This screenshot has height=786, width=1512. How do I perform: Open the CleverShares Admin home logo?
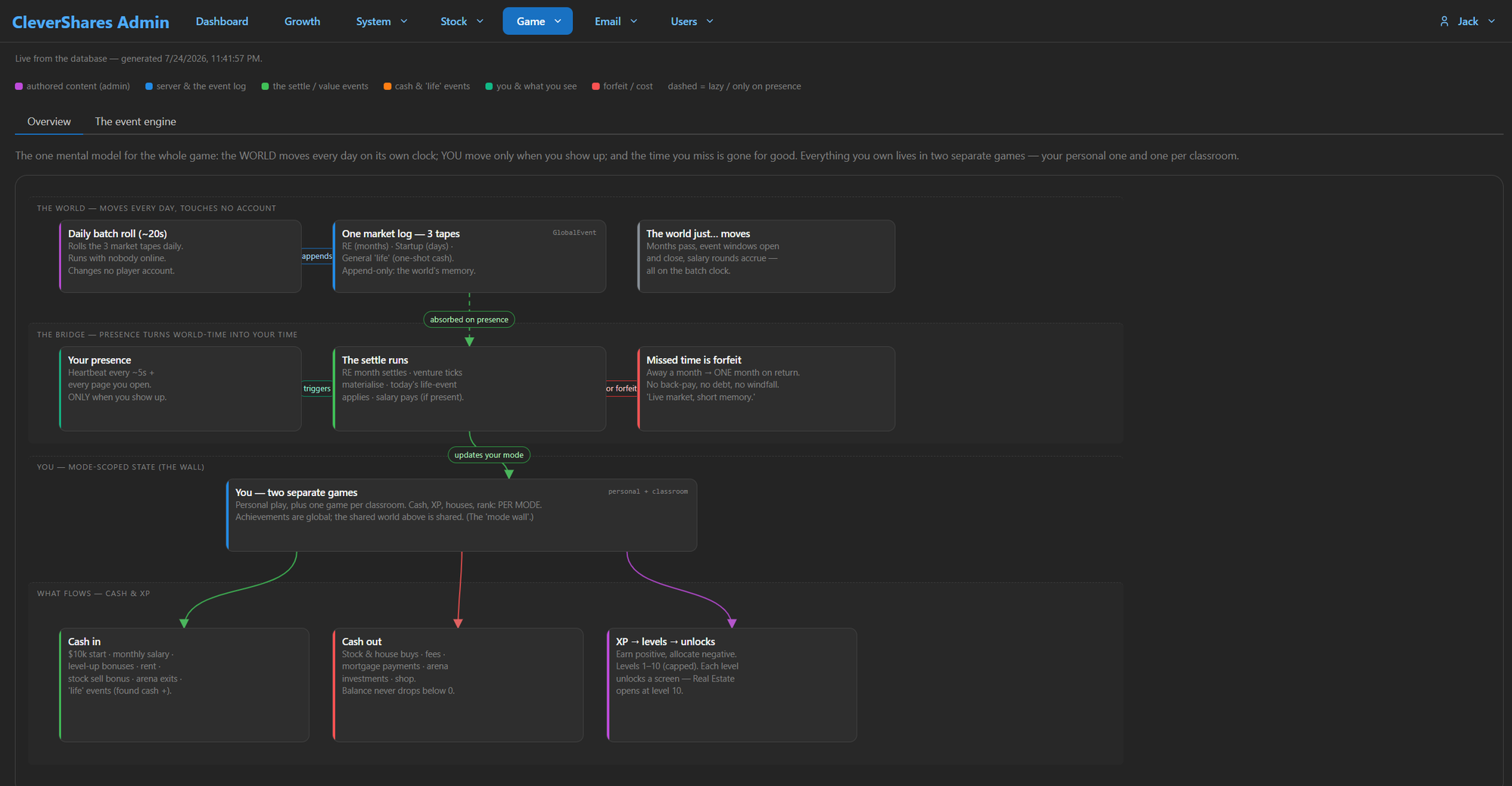pos(91,22)
